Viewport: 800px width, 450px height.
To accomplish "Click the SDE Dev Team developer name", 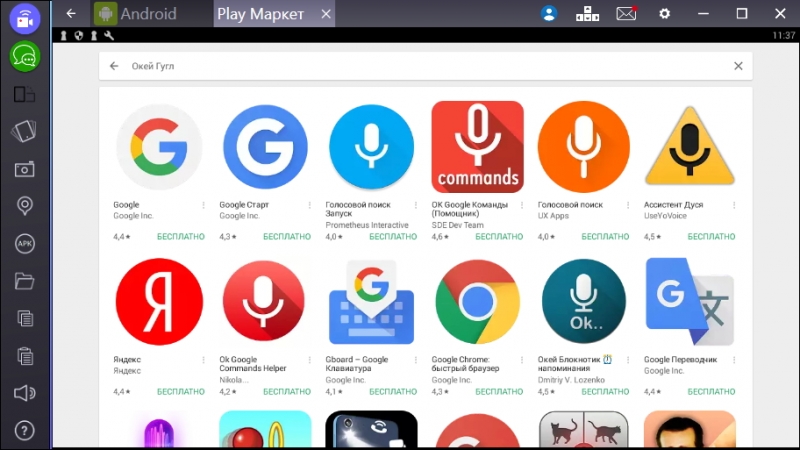I will [458, 225].
